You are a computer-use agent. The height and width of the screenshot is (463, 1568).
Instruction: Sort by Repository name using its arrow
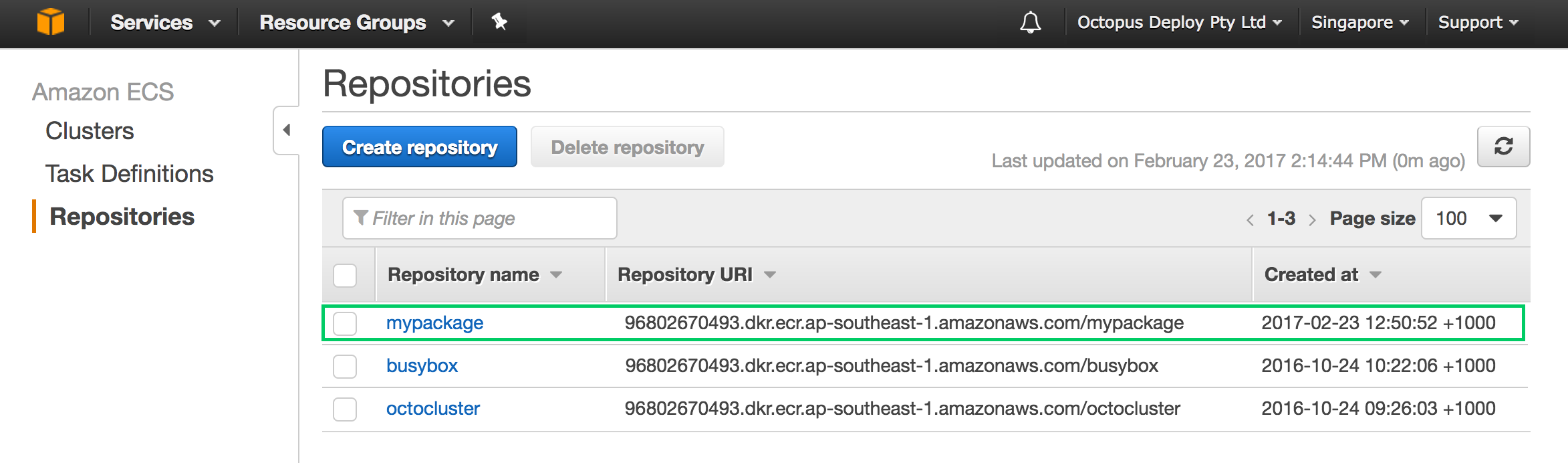pos(556,275)
